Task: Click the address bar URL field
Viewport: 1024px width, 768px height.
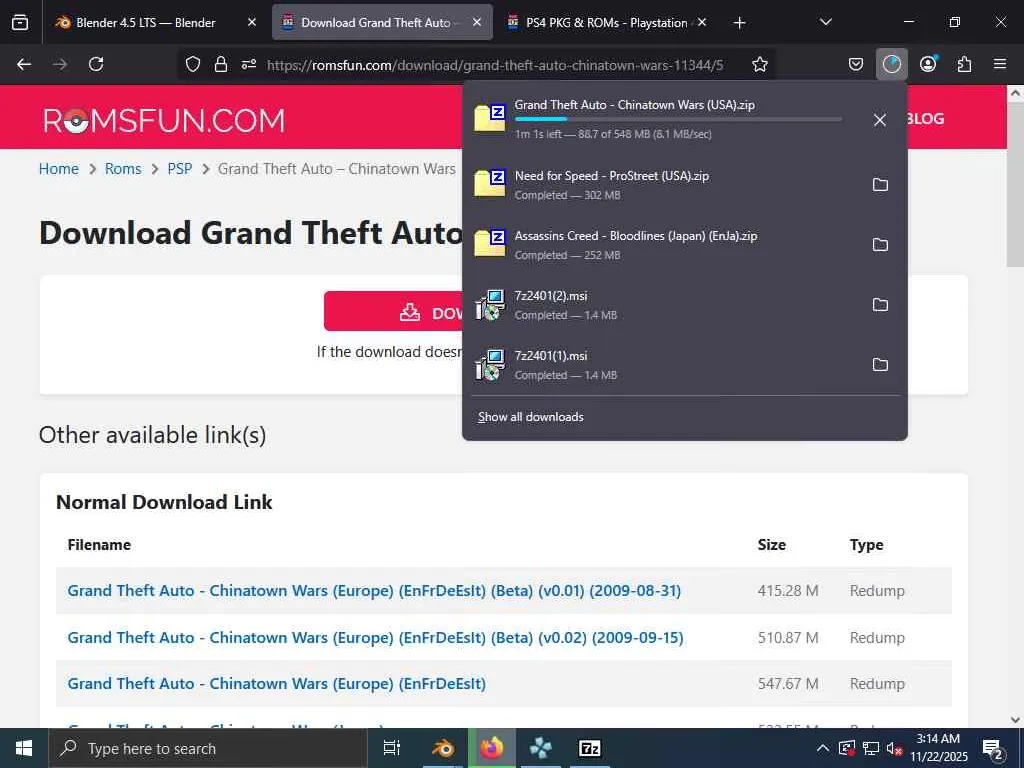Action: [494, 65]
